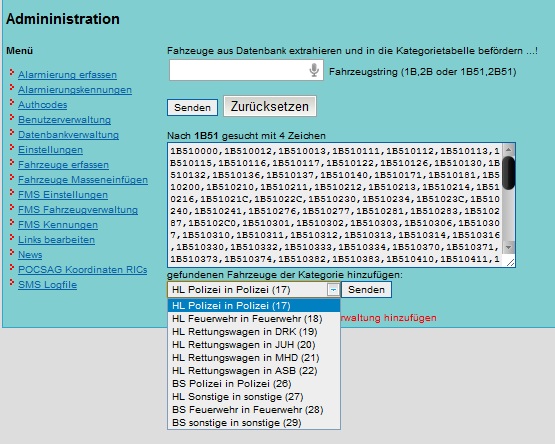Image resolution: width=555 pixels, height=444 pixels.
Task: Click the scrollbar thumb in results textarea
Action: (x=509, y=173)
